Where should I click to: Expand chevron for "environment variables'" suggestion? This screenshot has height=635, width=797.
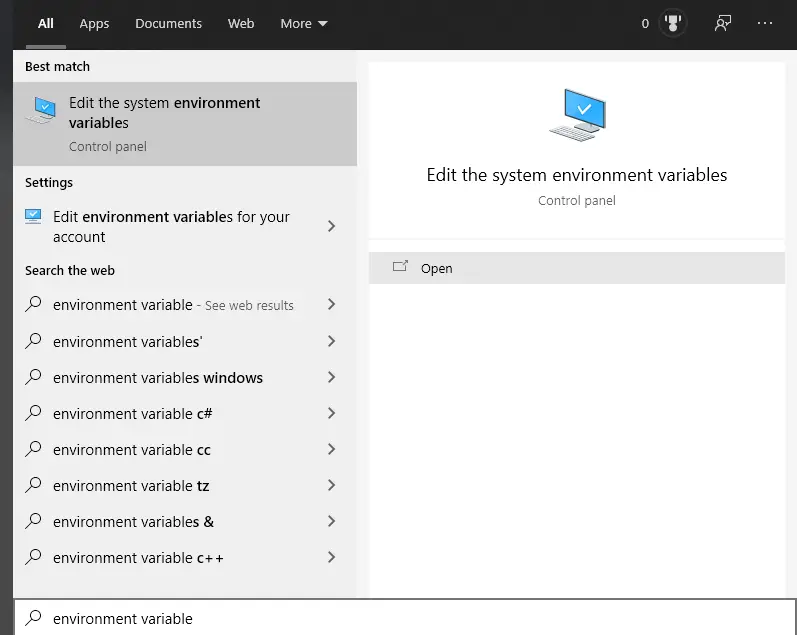331,341
